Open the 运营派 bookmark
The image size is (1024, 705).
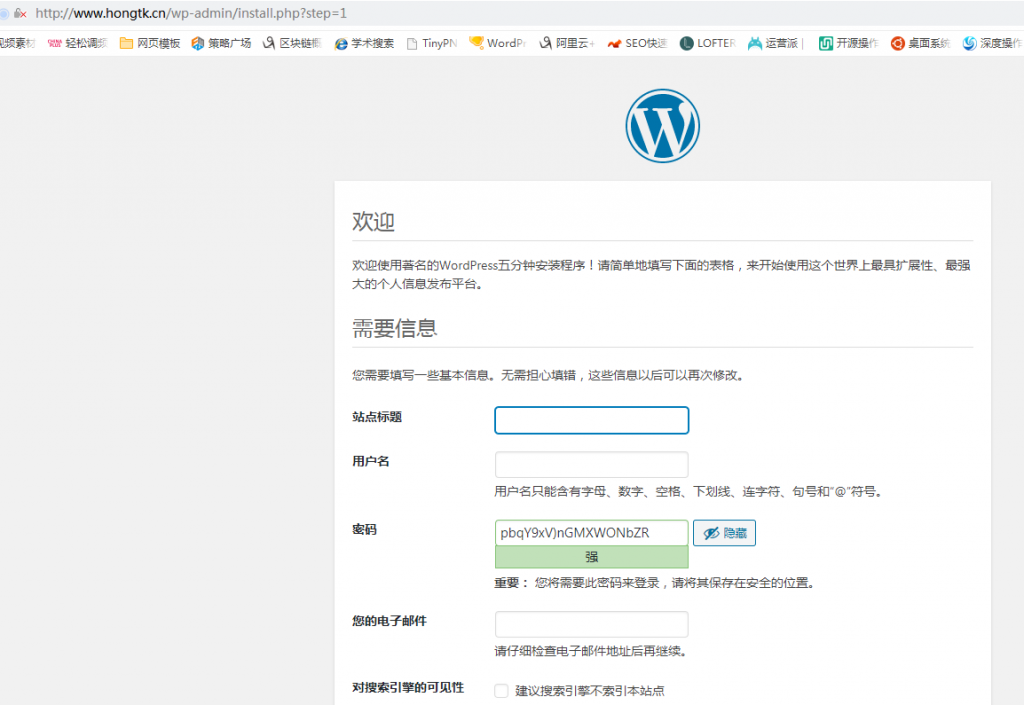coord(774,43)
